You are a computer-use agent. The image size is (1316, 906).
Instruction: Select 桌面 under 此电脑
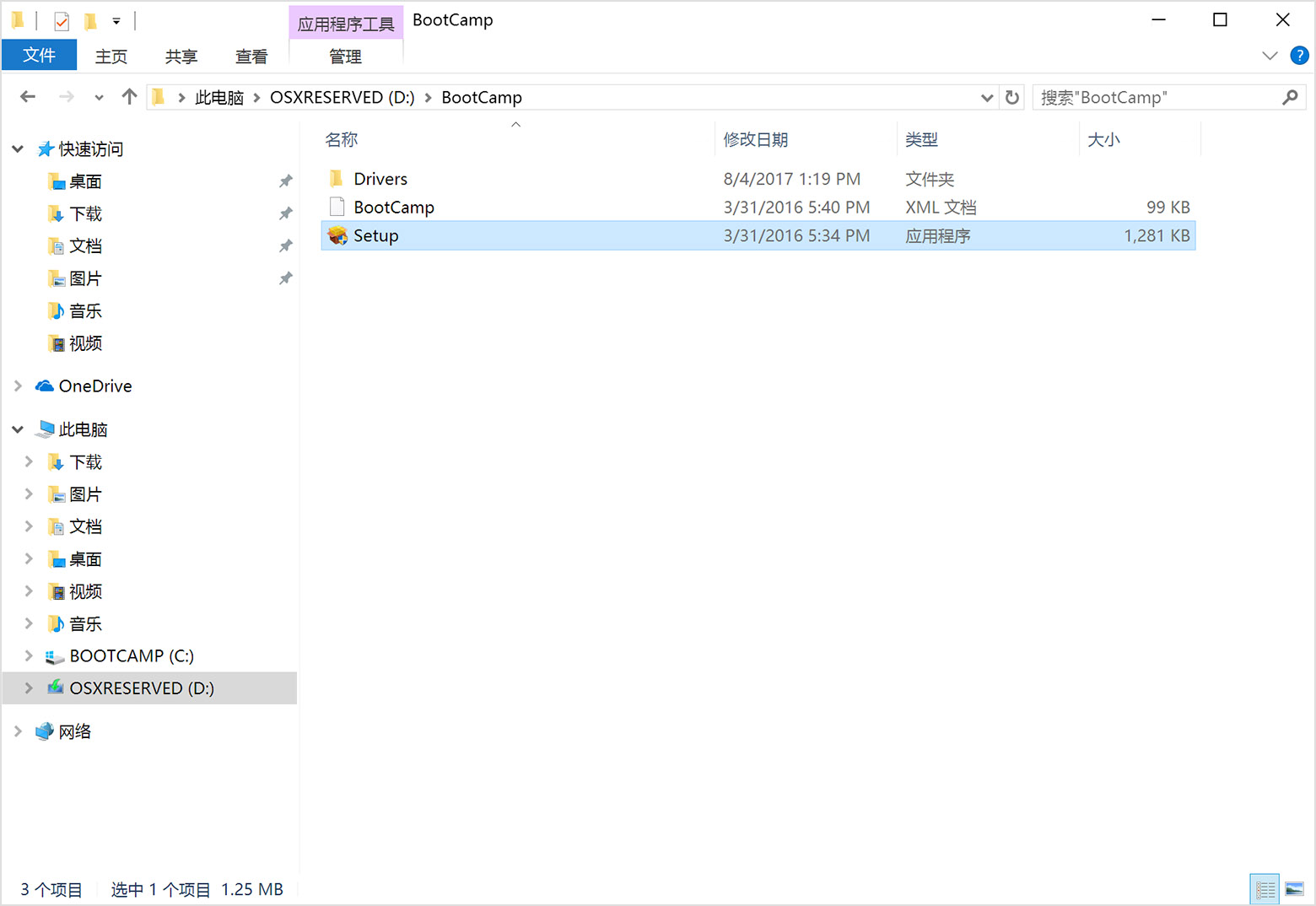point(85,559)
